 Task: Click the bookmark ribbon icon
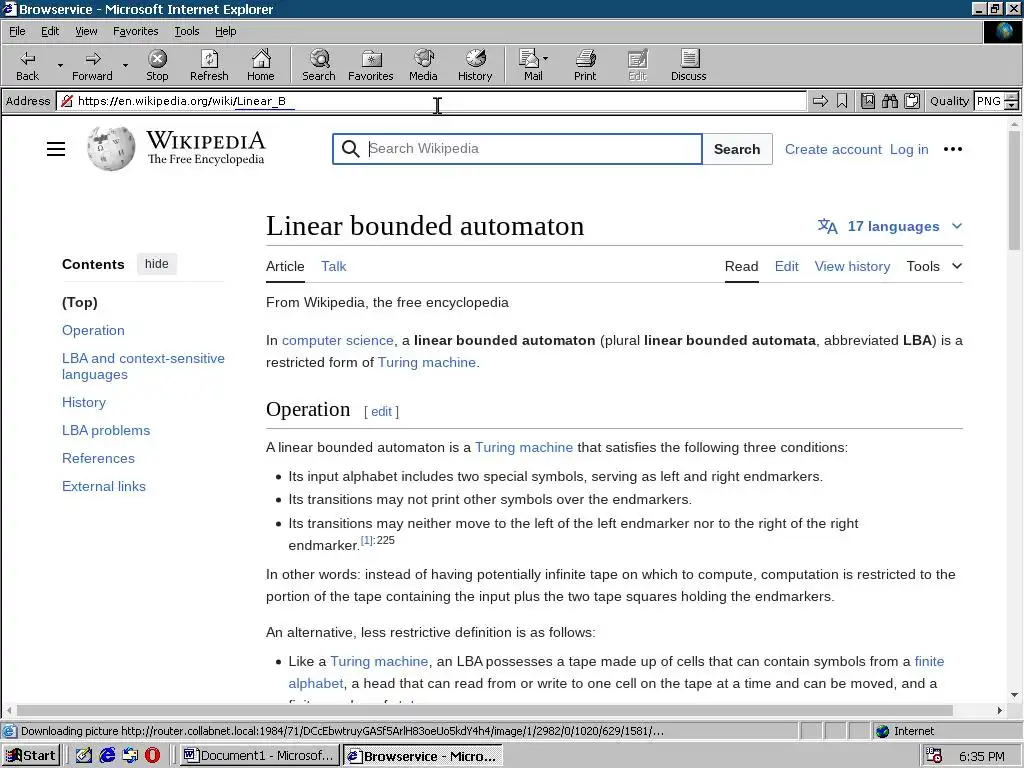842,101
